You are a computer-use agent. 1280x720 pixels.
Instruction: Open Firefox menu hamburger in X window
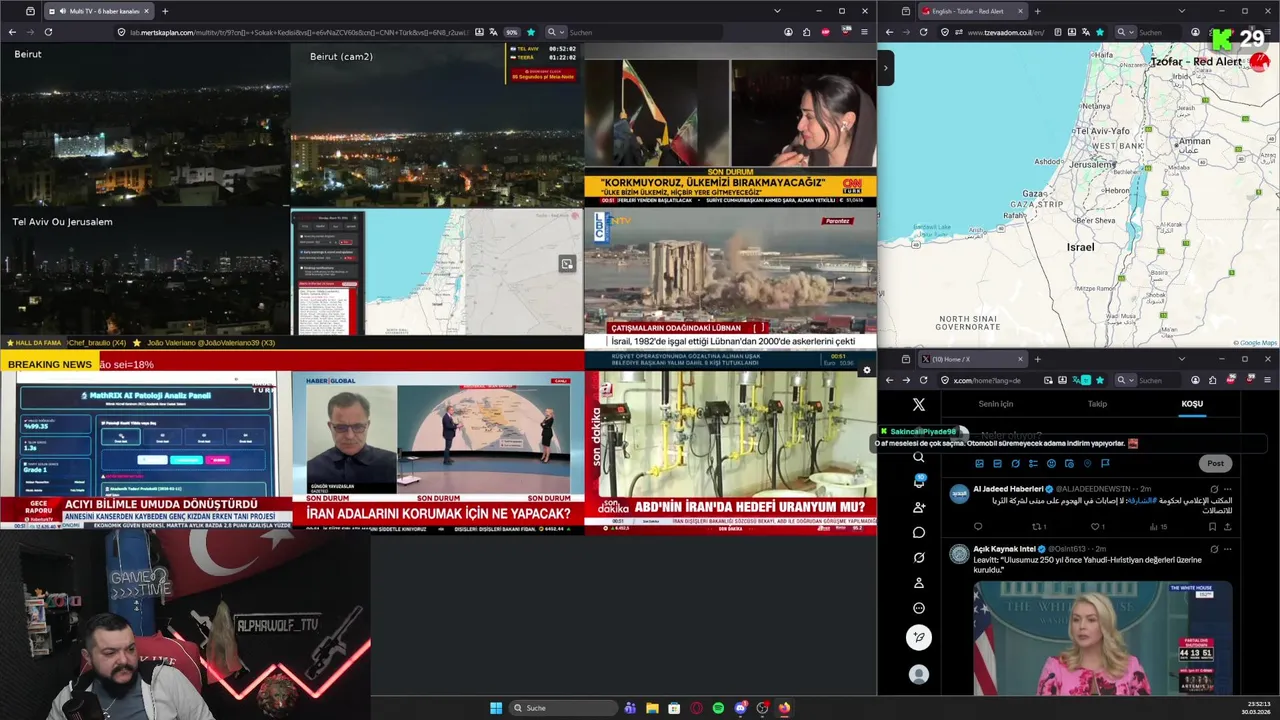click(1267, 380)
